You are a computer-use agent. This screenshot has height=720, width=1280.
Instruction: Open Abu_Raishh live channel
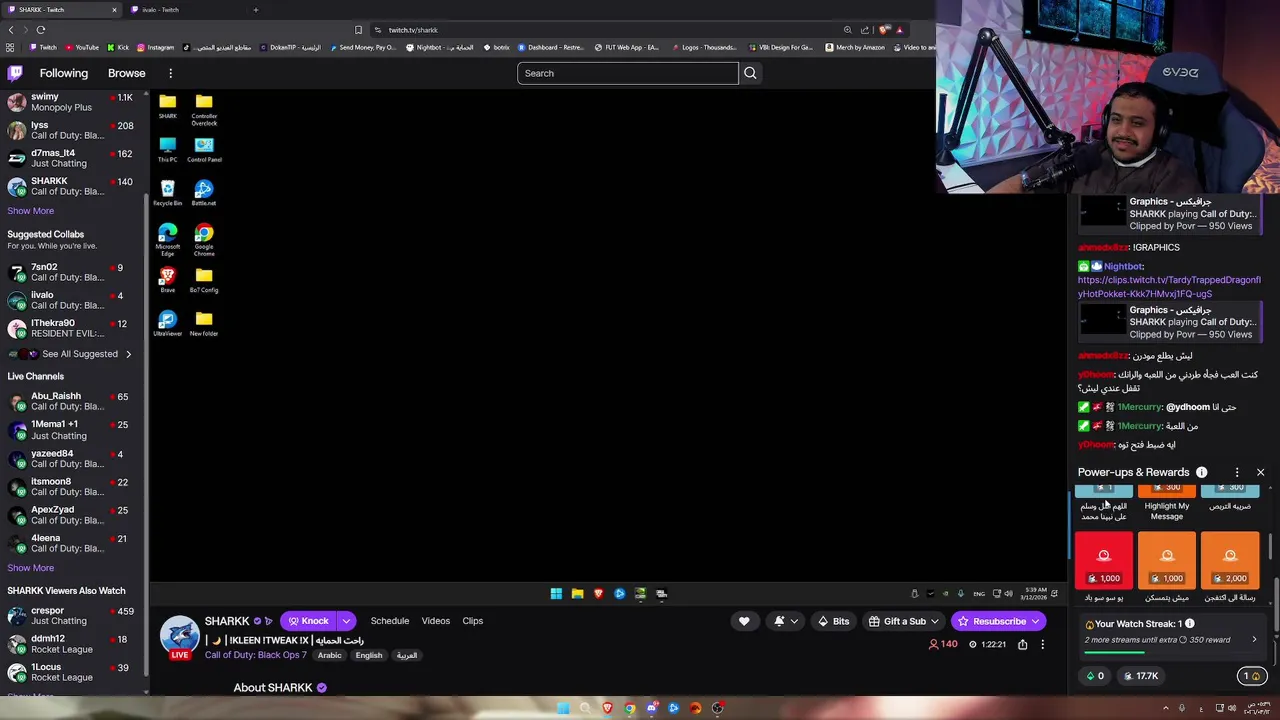click(x=72, y=401)
